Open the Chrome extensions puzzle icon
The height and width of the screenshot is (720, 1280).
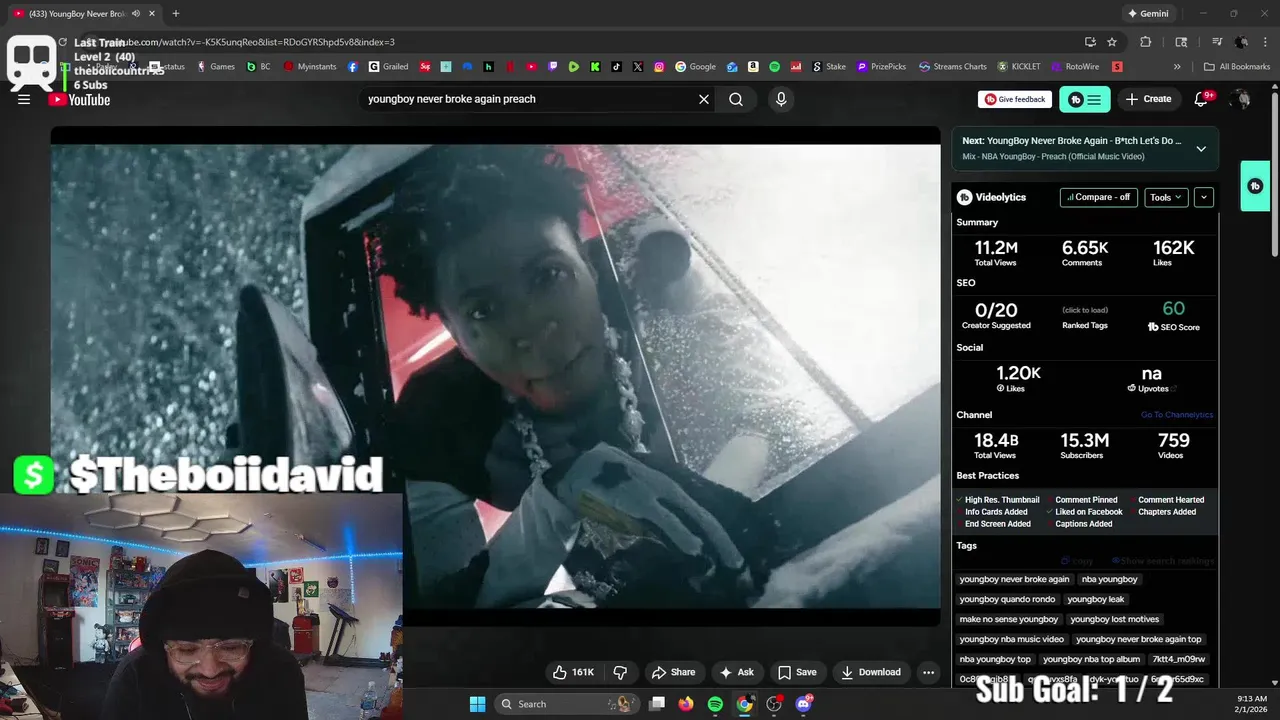point(1146,42)
